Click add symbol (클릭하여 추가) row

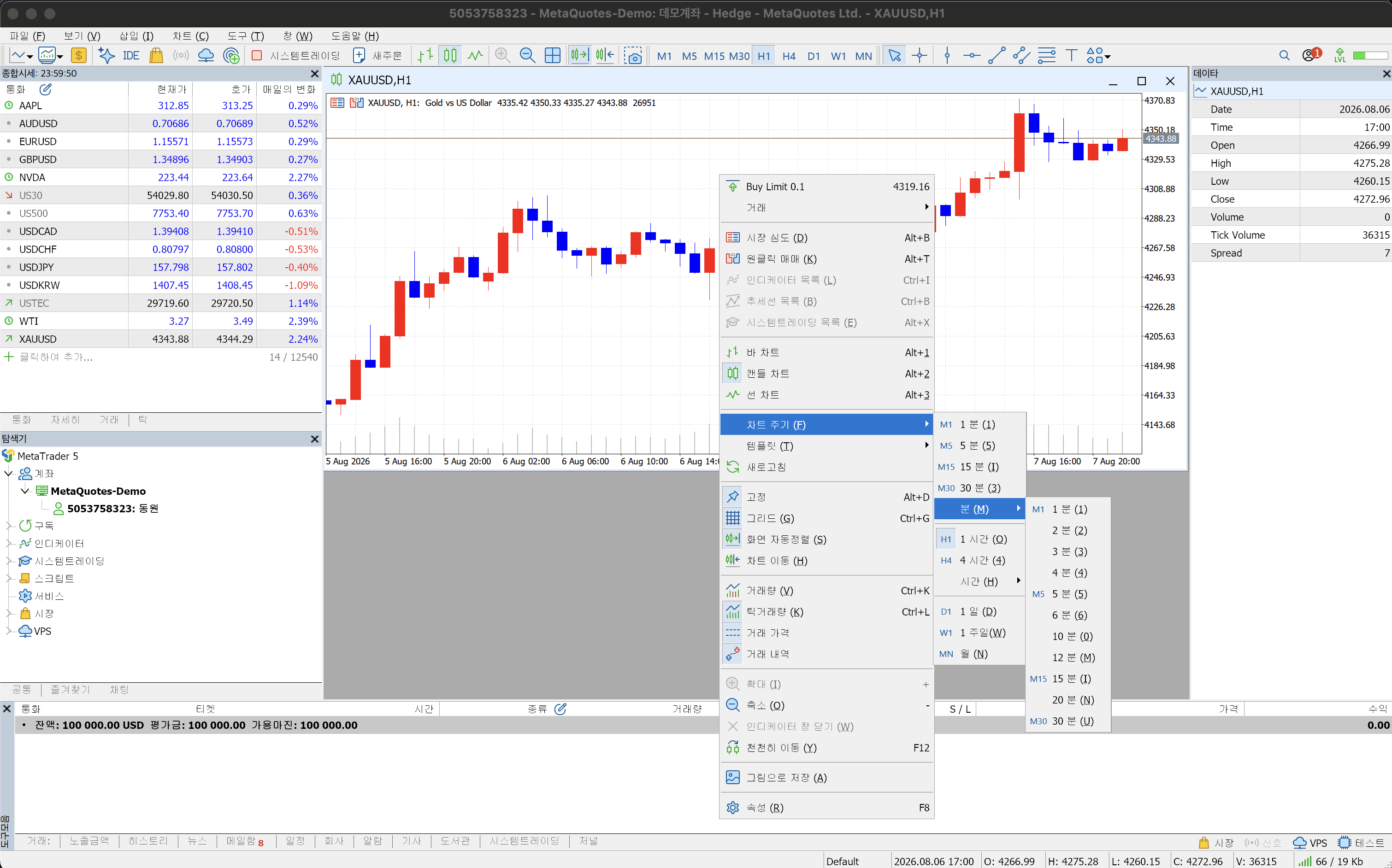pos(161,357)
